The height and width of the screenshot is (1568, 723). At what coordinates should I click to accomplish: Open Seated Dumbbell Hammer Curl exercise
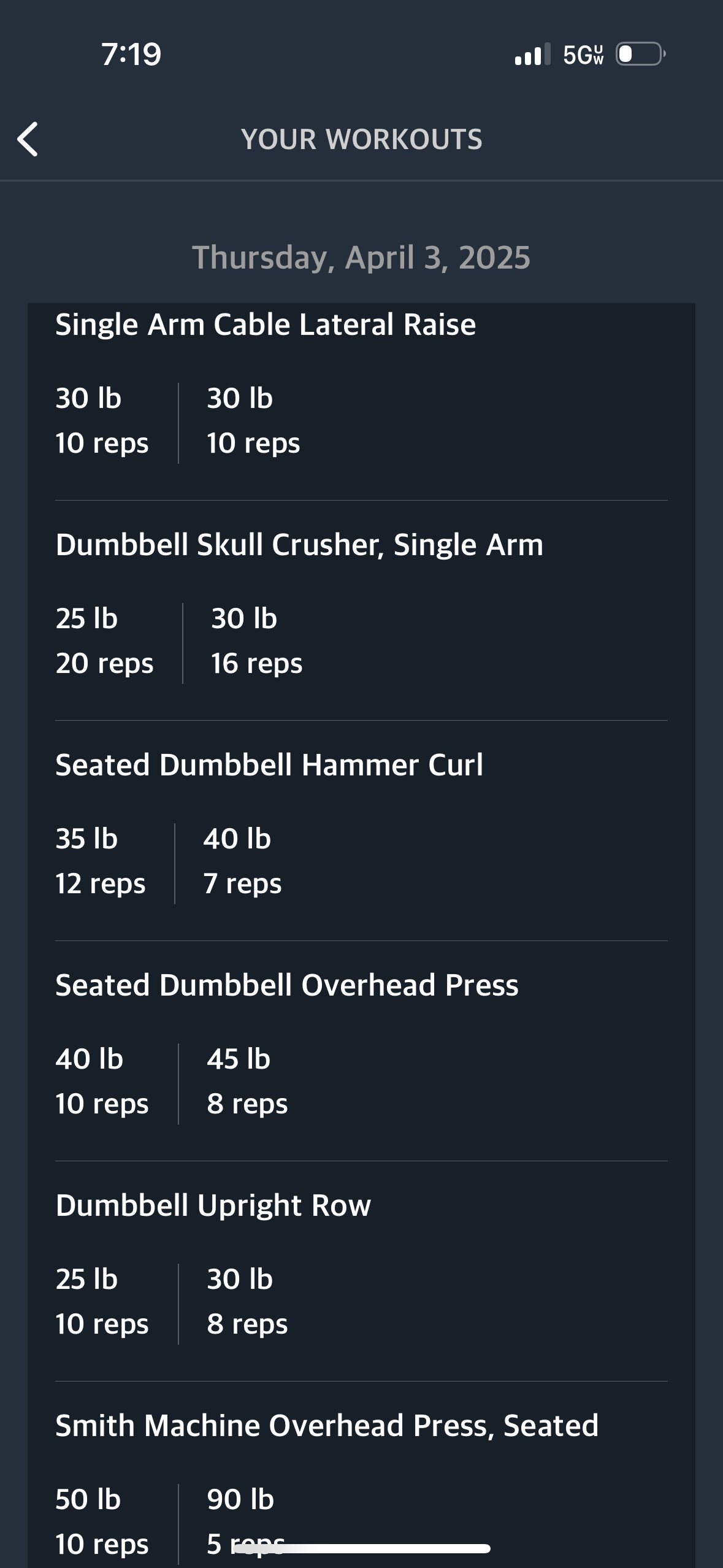pos(269,765)
